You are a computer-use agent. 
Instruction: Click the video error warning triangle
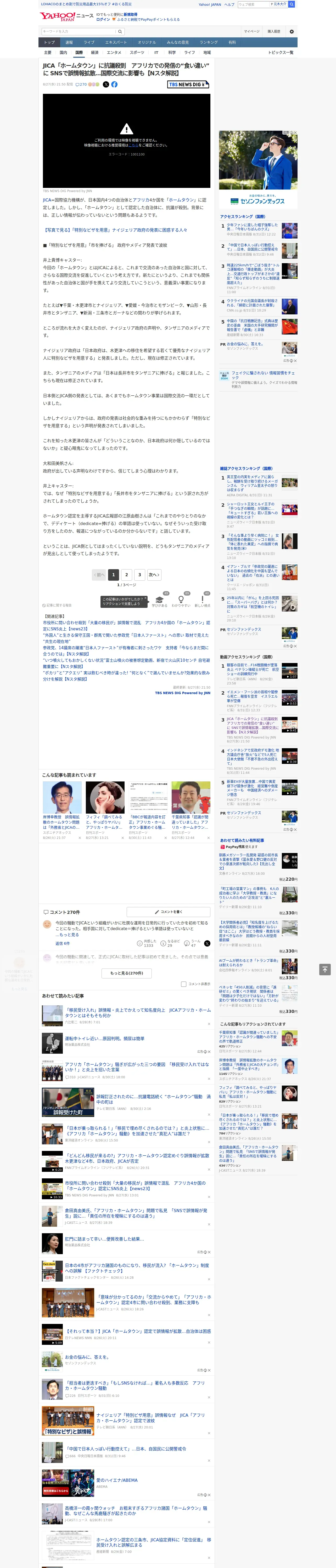coord(126,129)
